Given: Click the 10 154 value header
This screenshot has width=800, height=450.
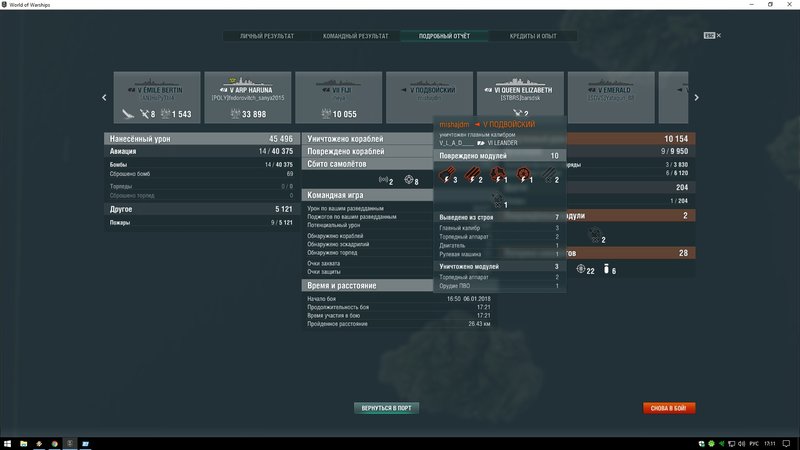Looking at the screenshot, I should 631,139.
